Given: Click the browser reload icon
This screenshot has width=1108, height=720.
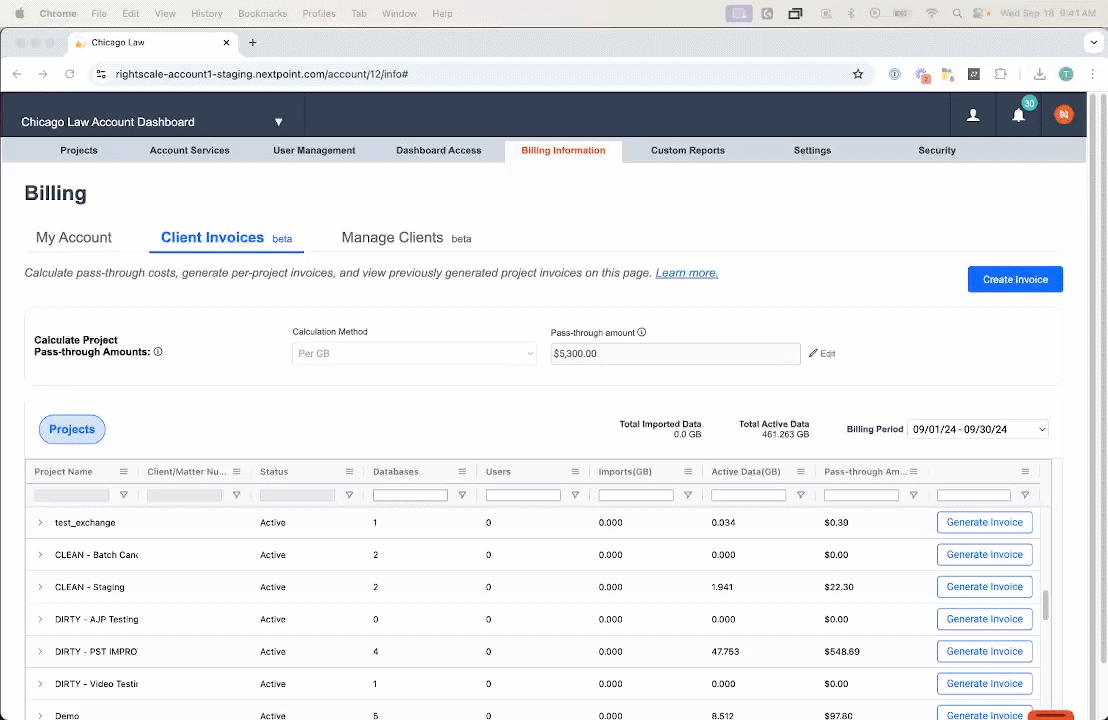Looking at the screenshot, I should tap(70, 74).
